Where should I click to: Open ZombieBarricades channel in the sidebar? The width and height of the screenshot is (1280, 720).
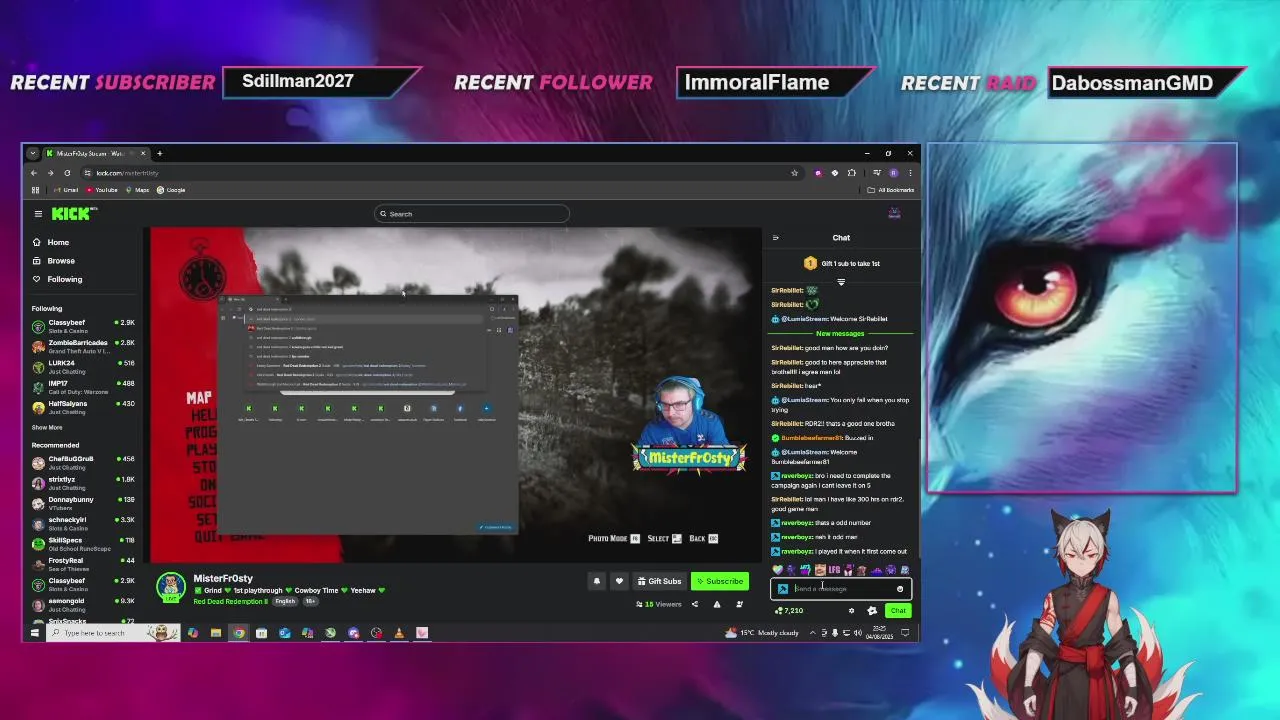coord(83,346)
